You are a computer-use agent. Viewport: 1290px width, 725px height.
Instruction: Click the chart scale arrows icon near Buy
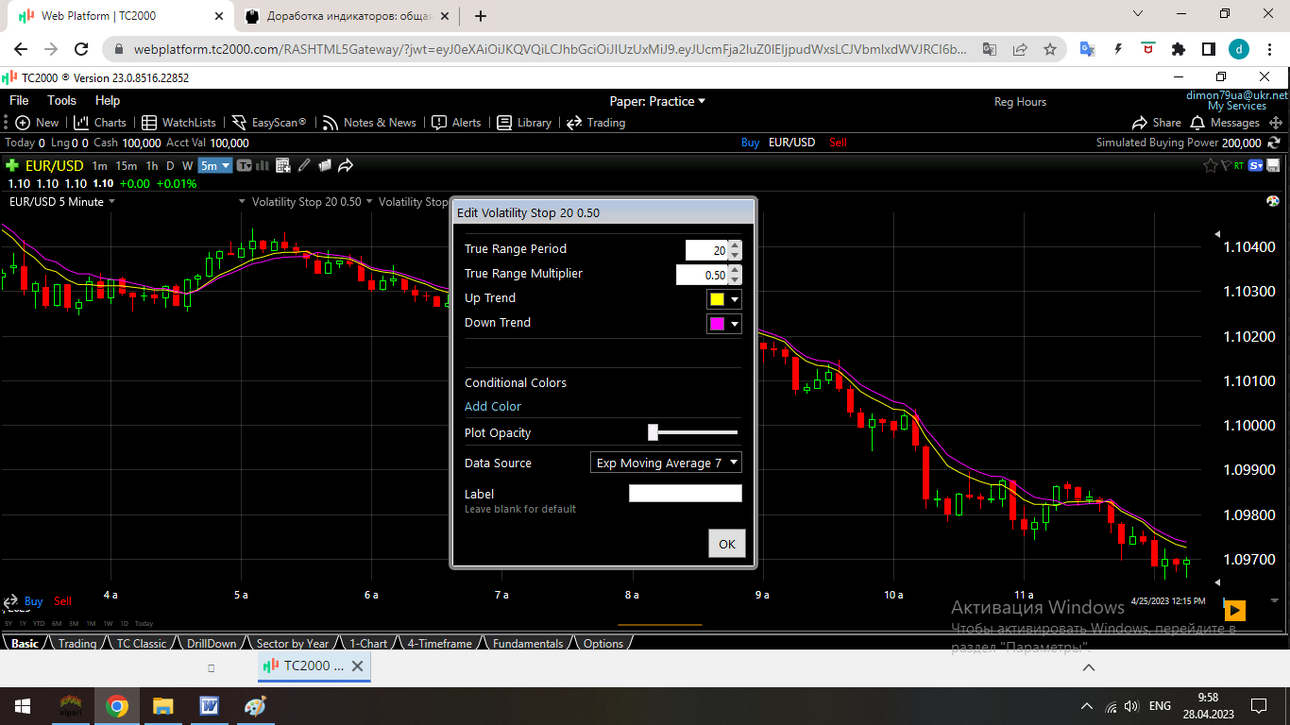(x=12, y=602)
